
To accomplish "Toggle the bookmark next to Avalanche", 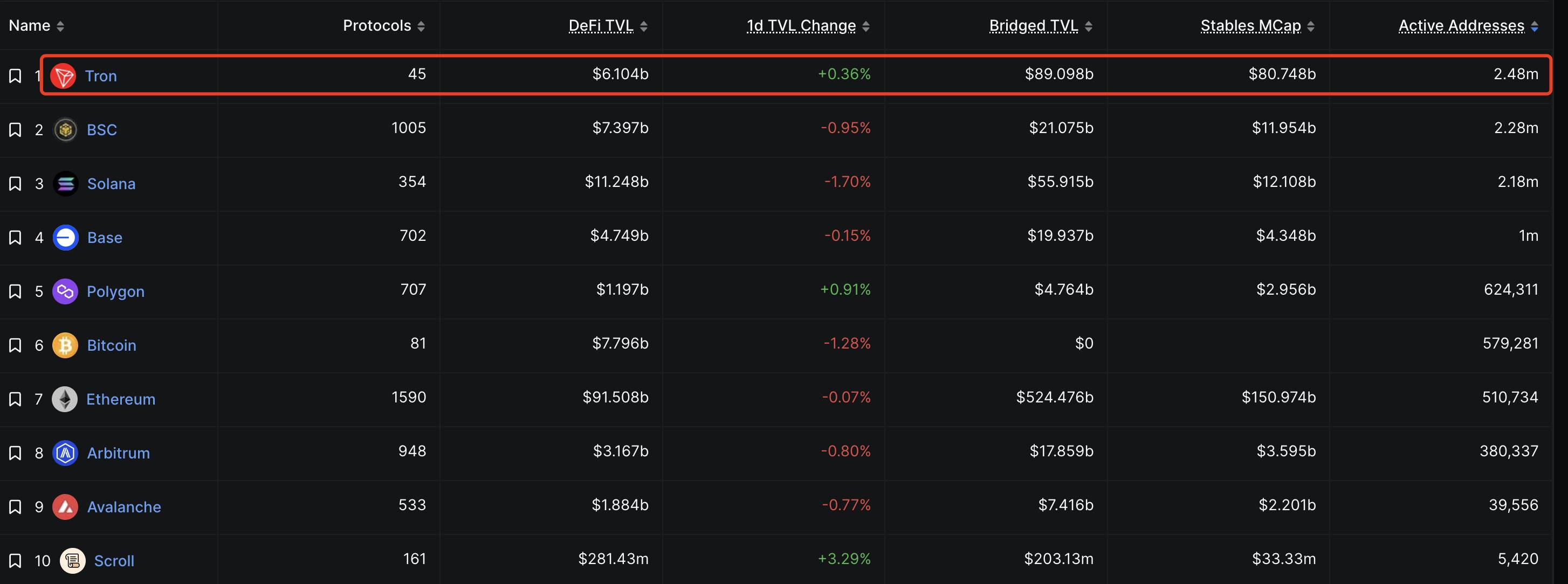I will (15, 507).
